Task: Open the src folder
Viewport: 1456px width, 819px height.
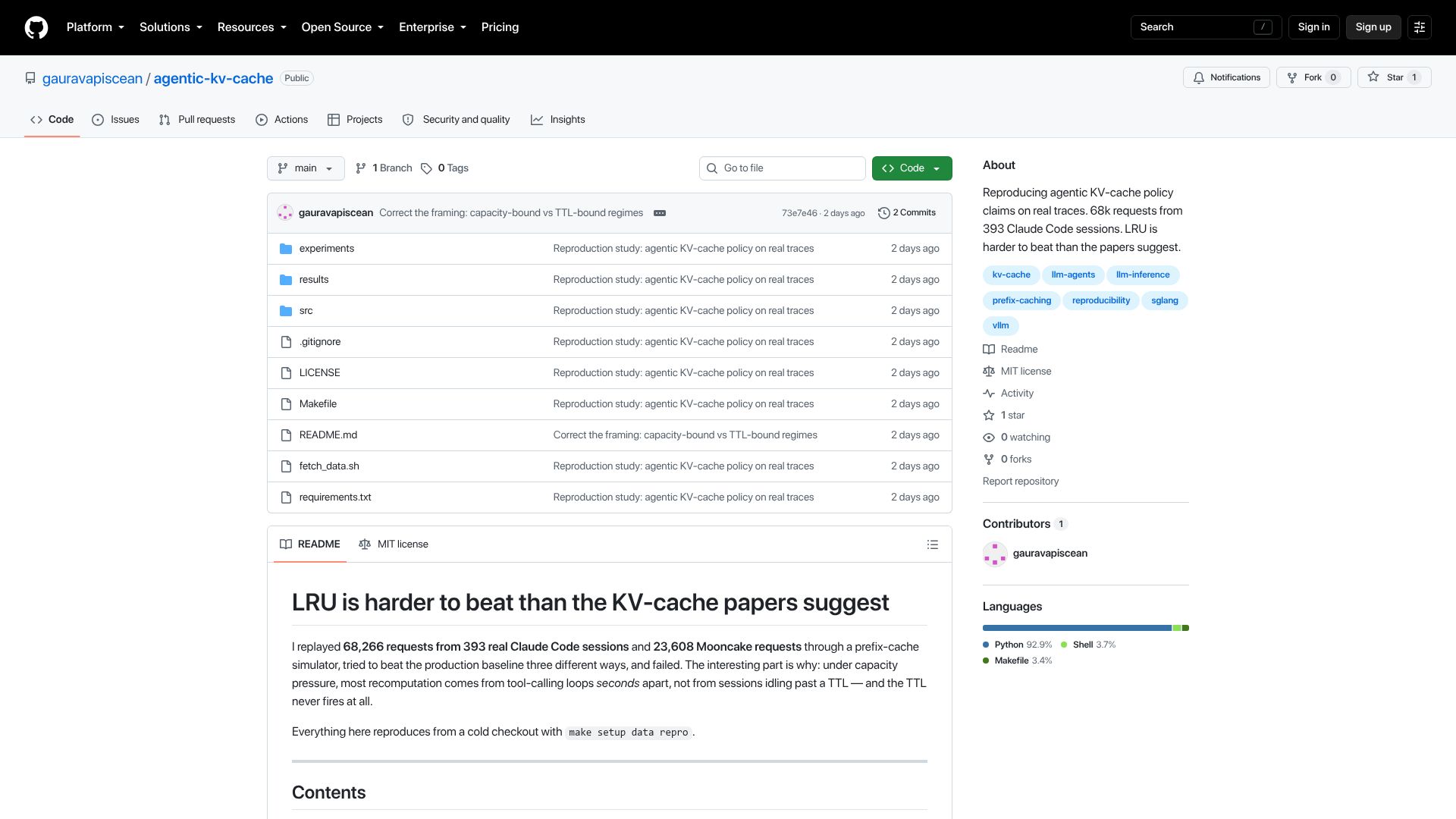Action: click(306, 311)
